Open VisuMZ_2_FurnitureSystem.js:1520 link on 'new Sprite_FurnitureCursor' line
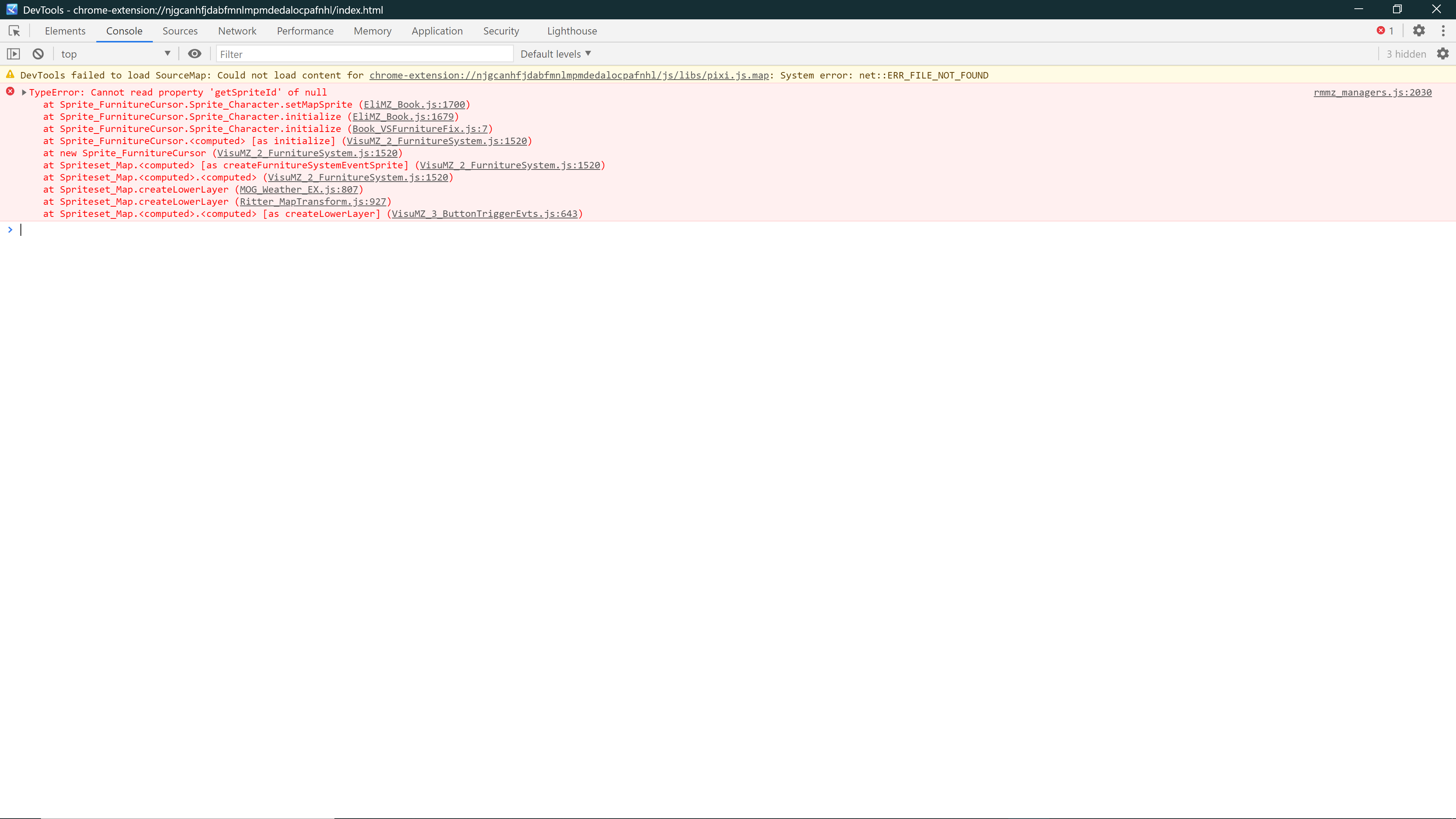Viewport: 1456px width, 819px height. (x=308, y=153)
